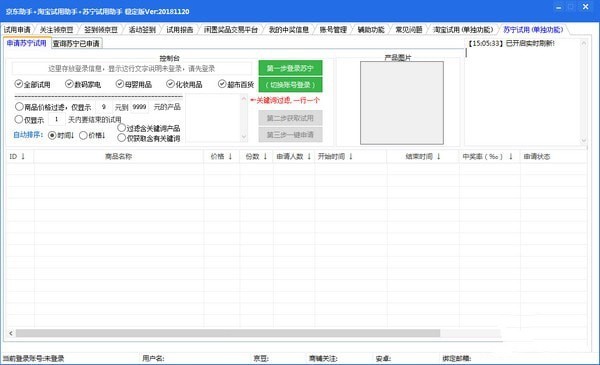Image resolution: width=600 pixels, height=365 pixels.
Task: Click the 第二步获取试用 button
Action: pos(290,118)
